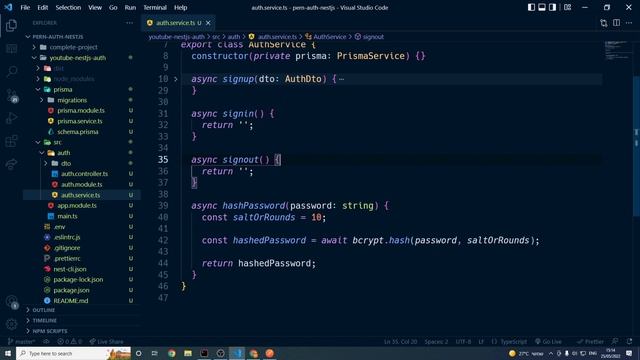Open the Live Share view in activity bar
Image resolution: width=640 pixels, height=360 pixels.
click(11, 164)
